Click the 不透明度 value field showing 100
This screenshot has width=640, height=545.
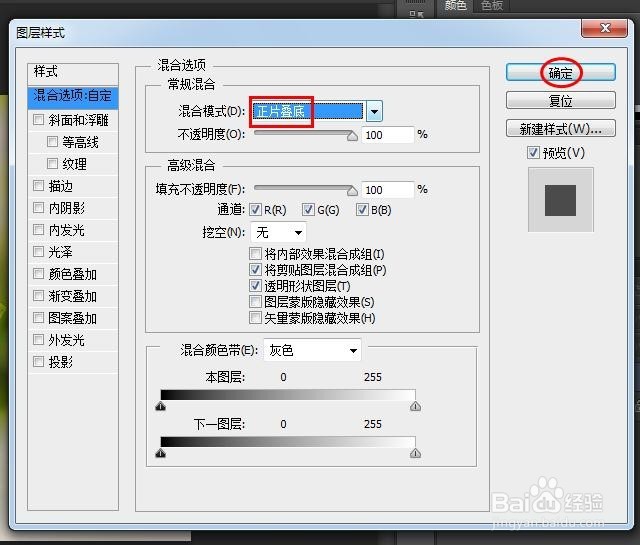click(388, 135)
